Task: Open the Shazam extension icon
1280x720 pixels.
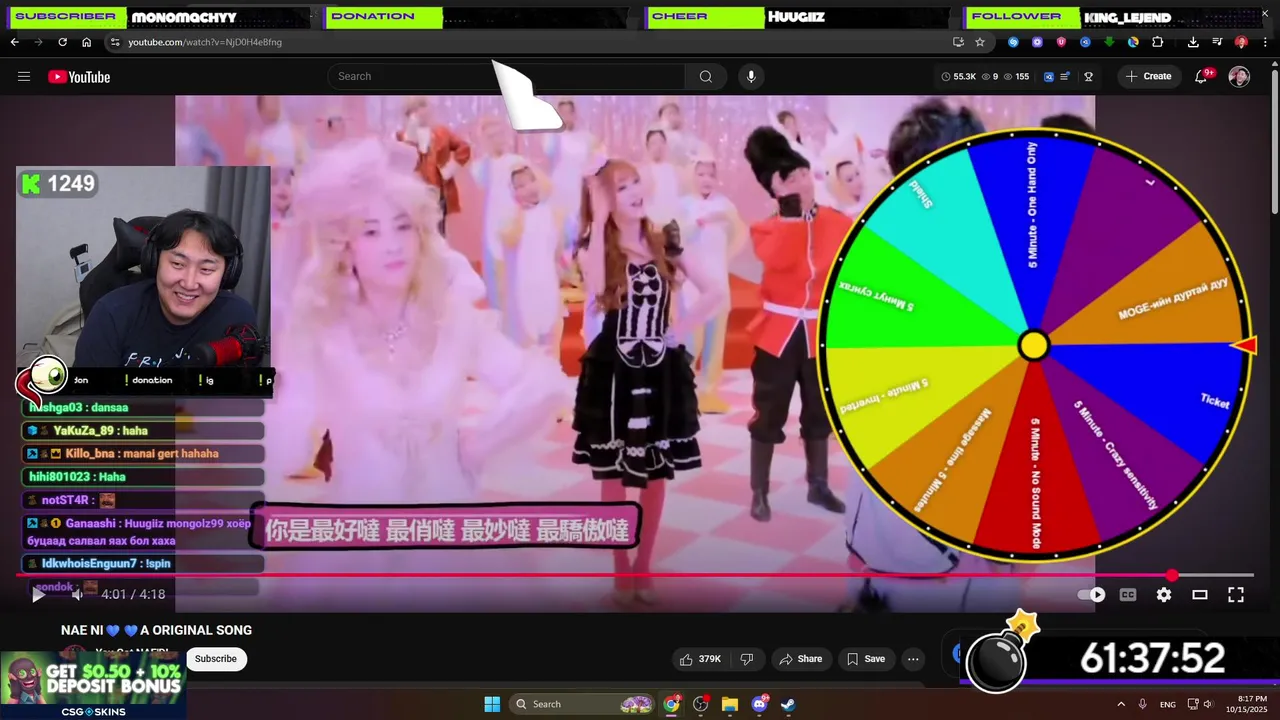Action: (1013, 42)
